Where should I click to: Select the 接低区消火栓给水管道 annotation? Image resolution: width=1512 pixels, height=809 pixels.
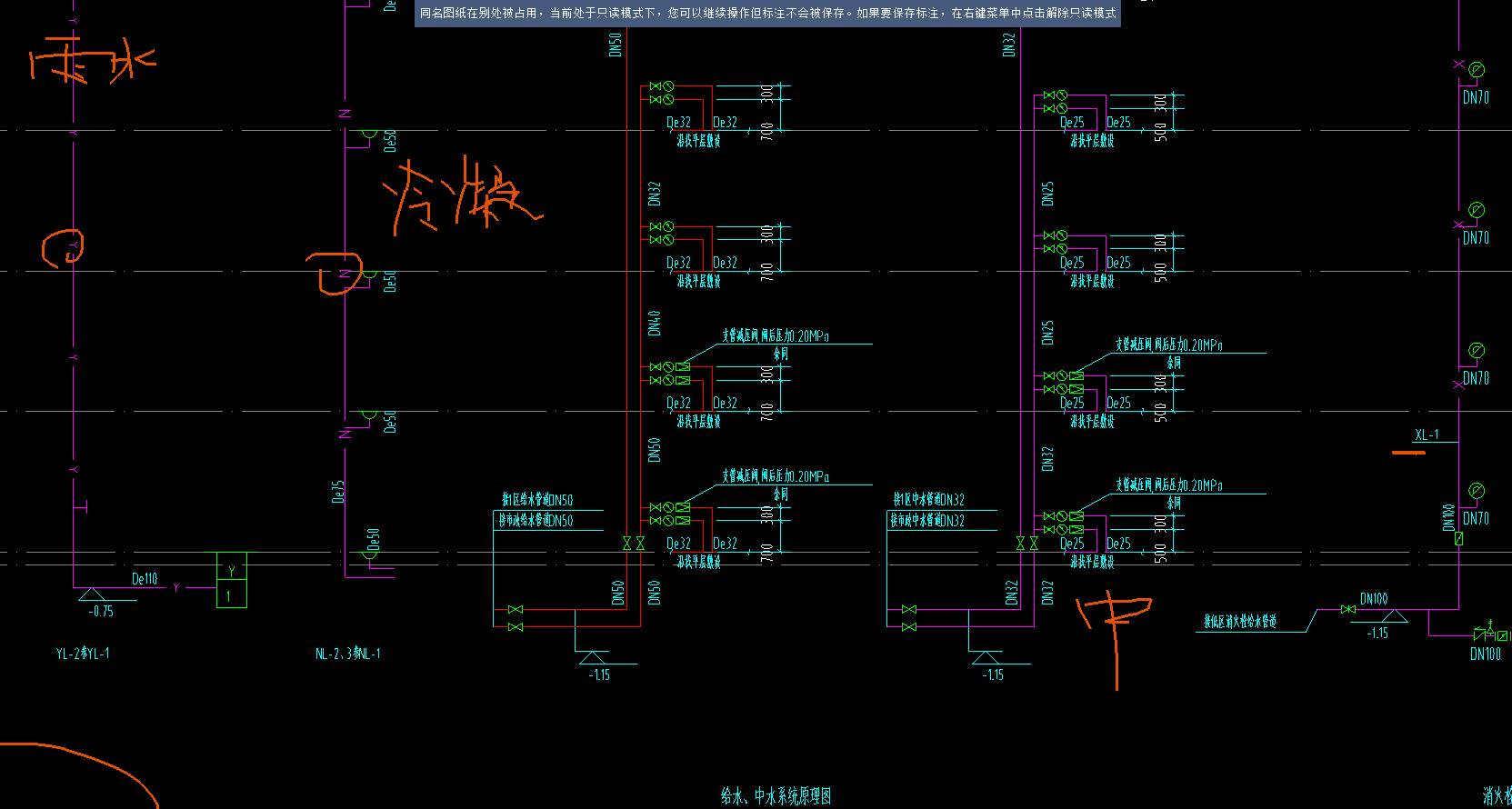click(x=1240, y=622)
